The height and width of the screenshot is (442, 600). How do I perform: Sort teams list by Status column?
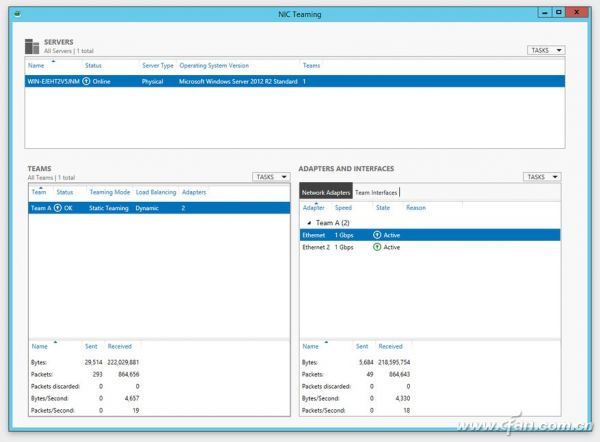point(65,192)
